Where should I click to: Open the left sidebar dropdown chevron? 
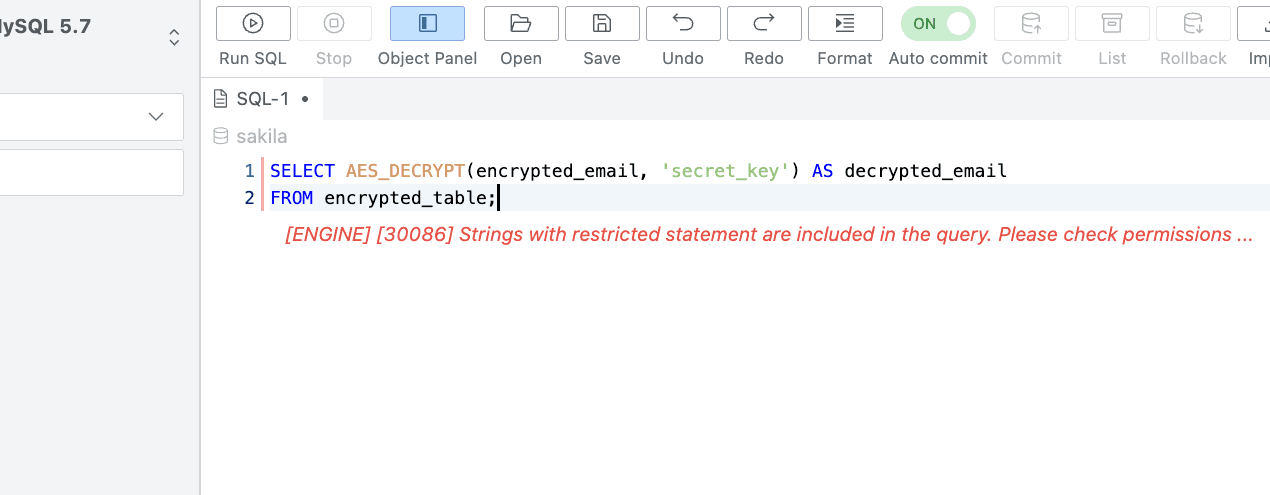(x=156, y=117)
